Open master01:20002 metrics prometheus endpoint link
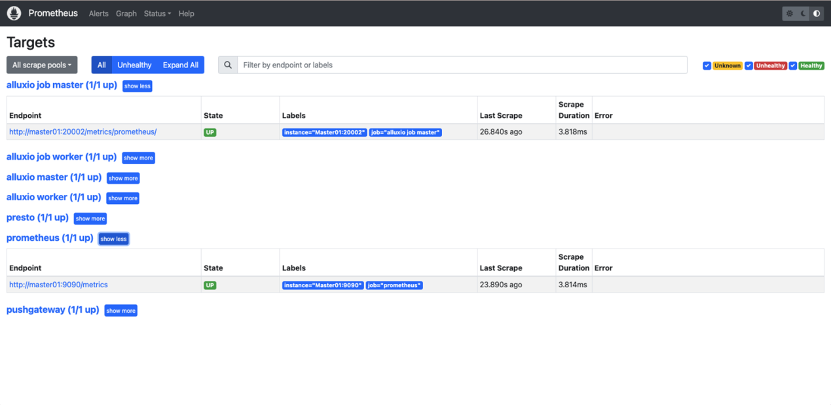 click(x=83, y=132)
